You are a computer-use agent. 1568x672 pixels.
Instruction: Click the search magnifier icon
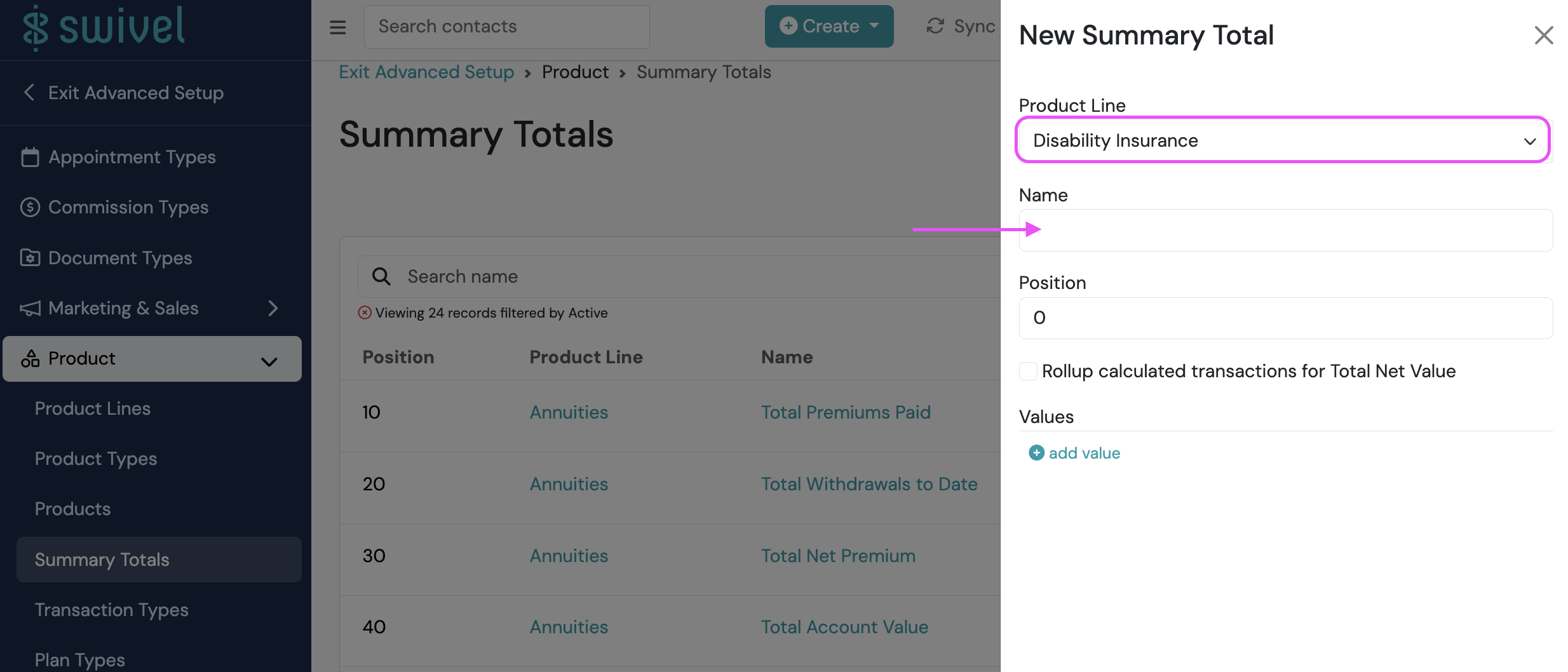point(381,276)
